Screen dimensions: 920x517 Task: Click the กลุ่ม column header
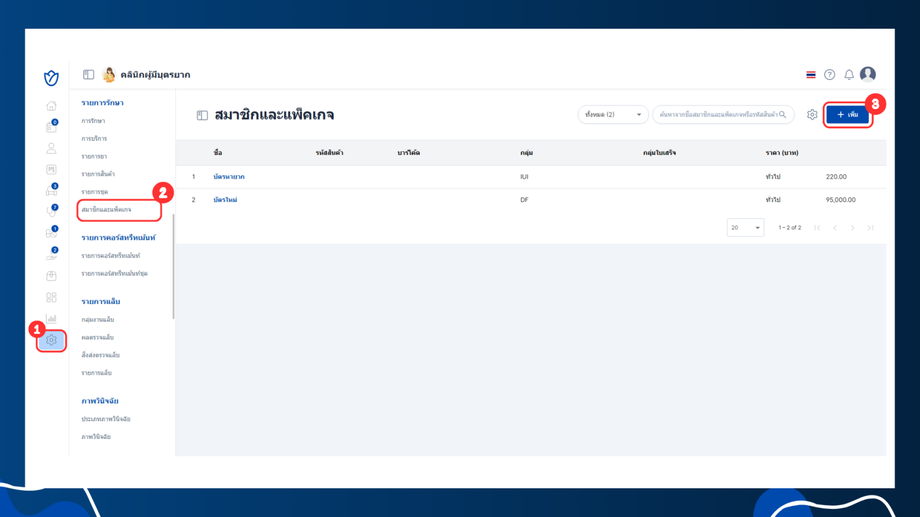pyautogui.click(x=526, y=153)
